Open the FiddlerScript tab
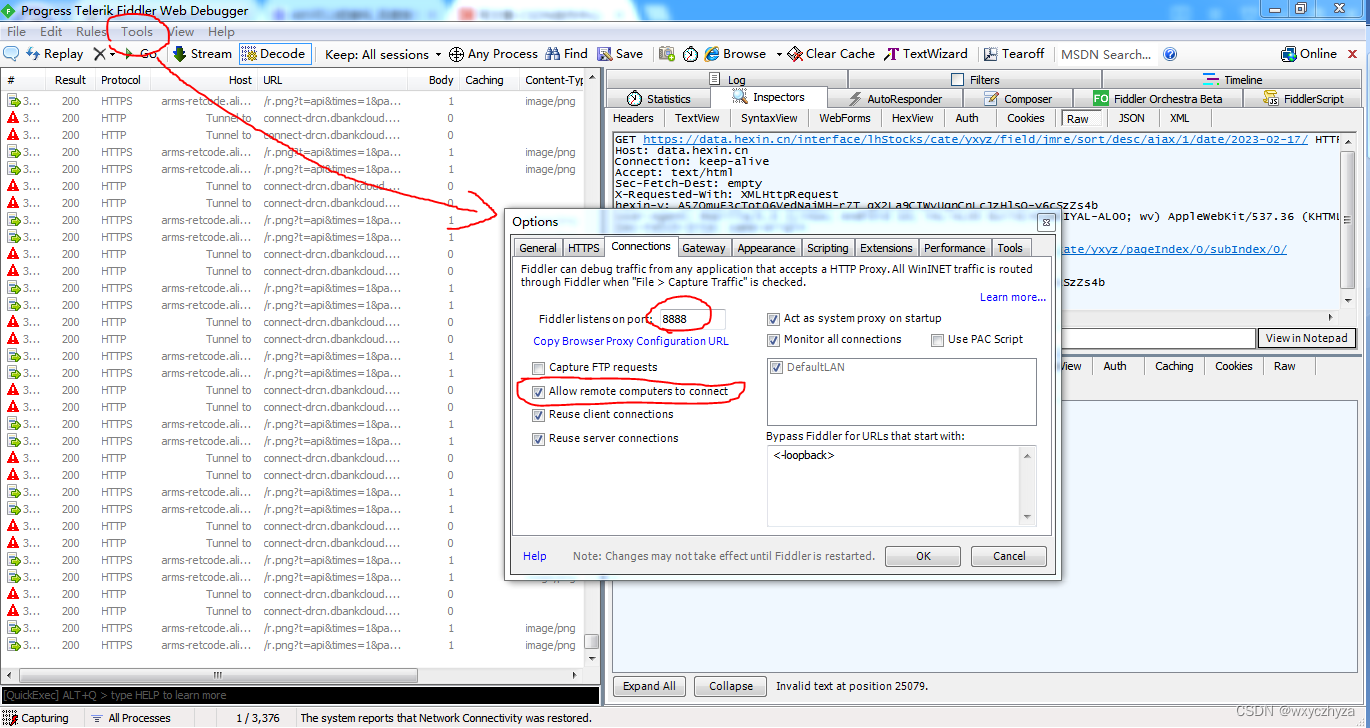Screen dimensions: 1370x728 [1304, 98]
